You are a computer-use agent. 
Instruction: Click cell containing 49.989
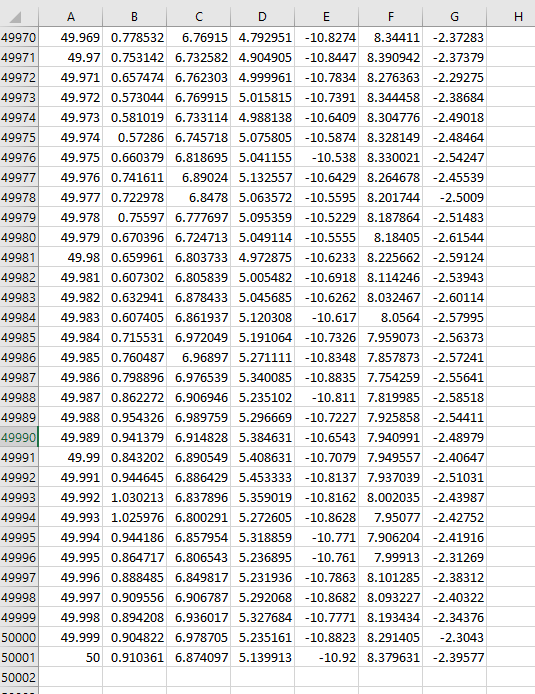tap(71, 438)
